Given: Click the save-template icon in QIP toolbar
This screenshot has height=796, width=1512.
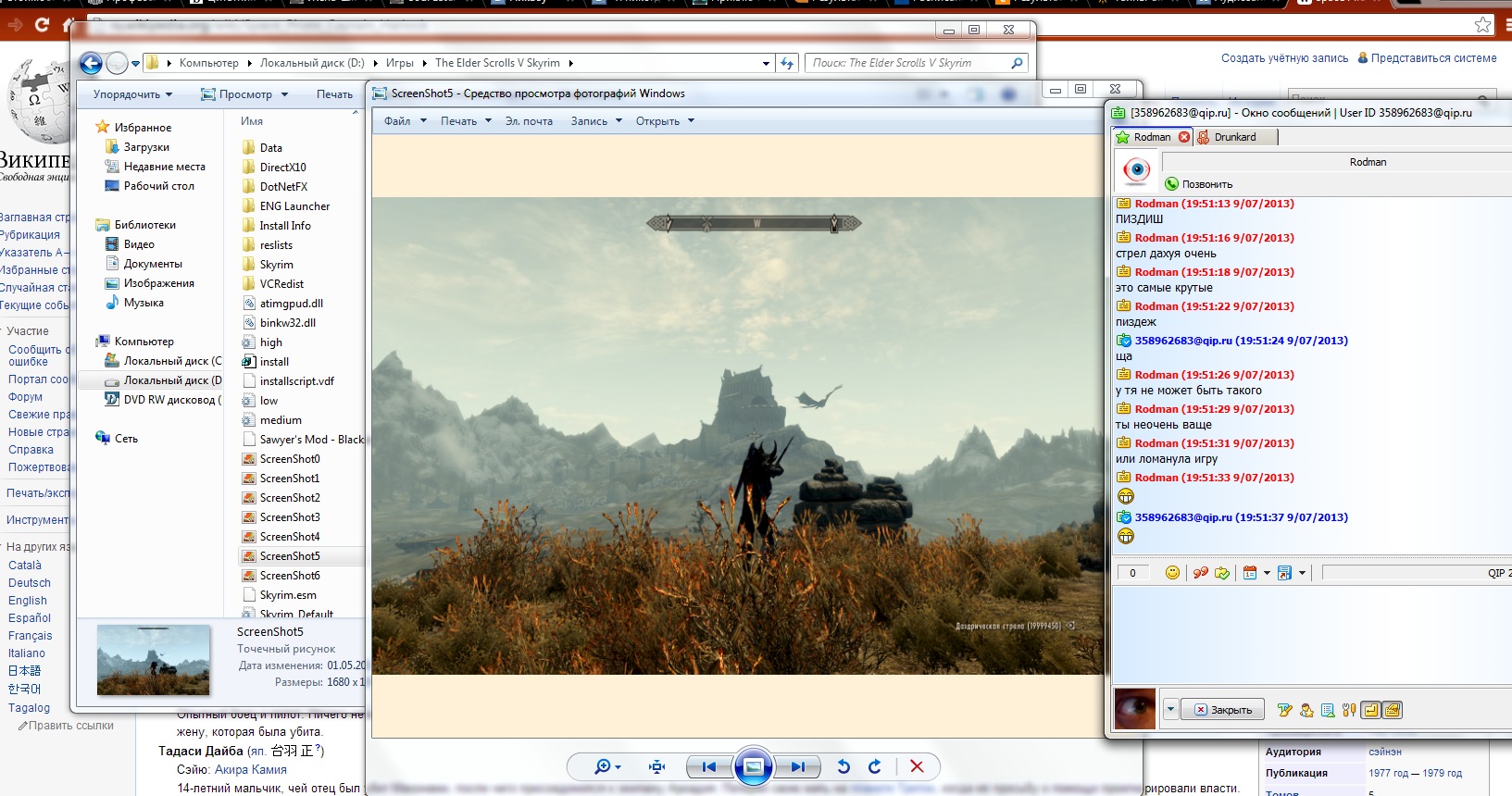Looking at the screenshot, I should coord(1284,573).
